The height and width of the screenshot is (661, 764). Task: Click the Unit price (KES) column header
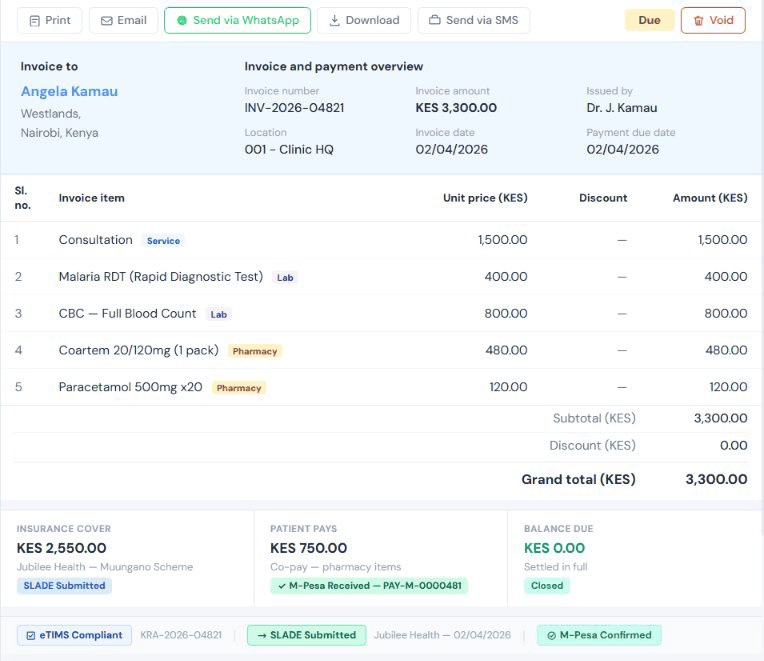pos(485,198)
